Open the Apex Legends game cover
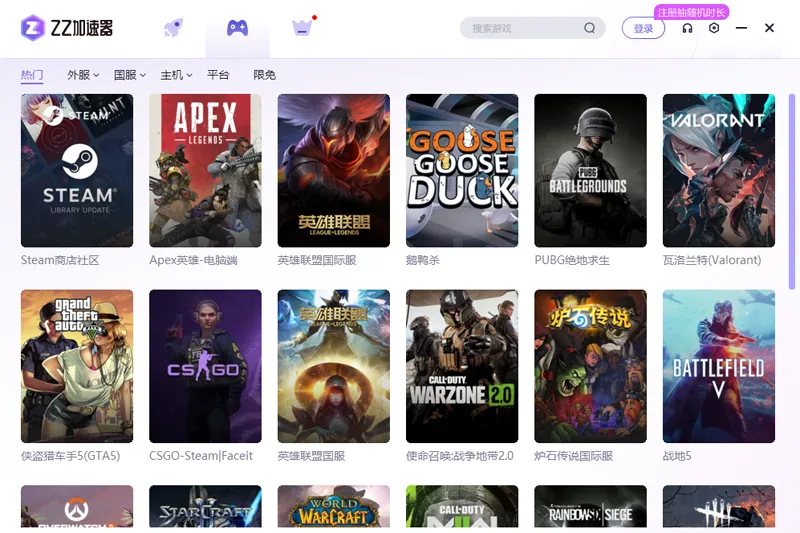Screen dimensions: 800x533 (205, 170)
